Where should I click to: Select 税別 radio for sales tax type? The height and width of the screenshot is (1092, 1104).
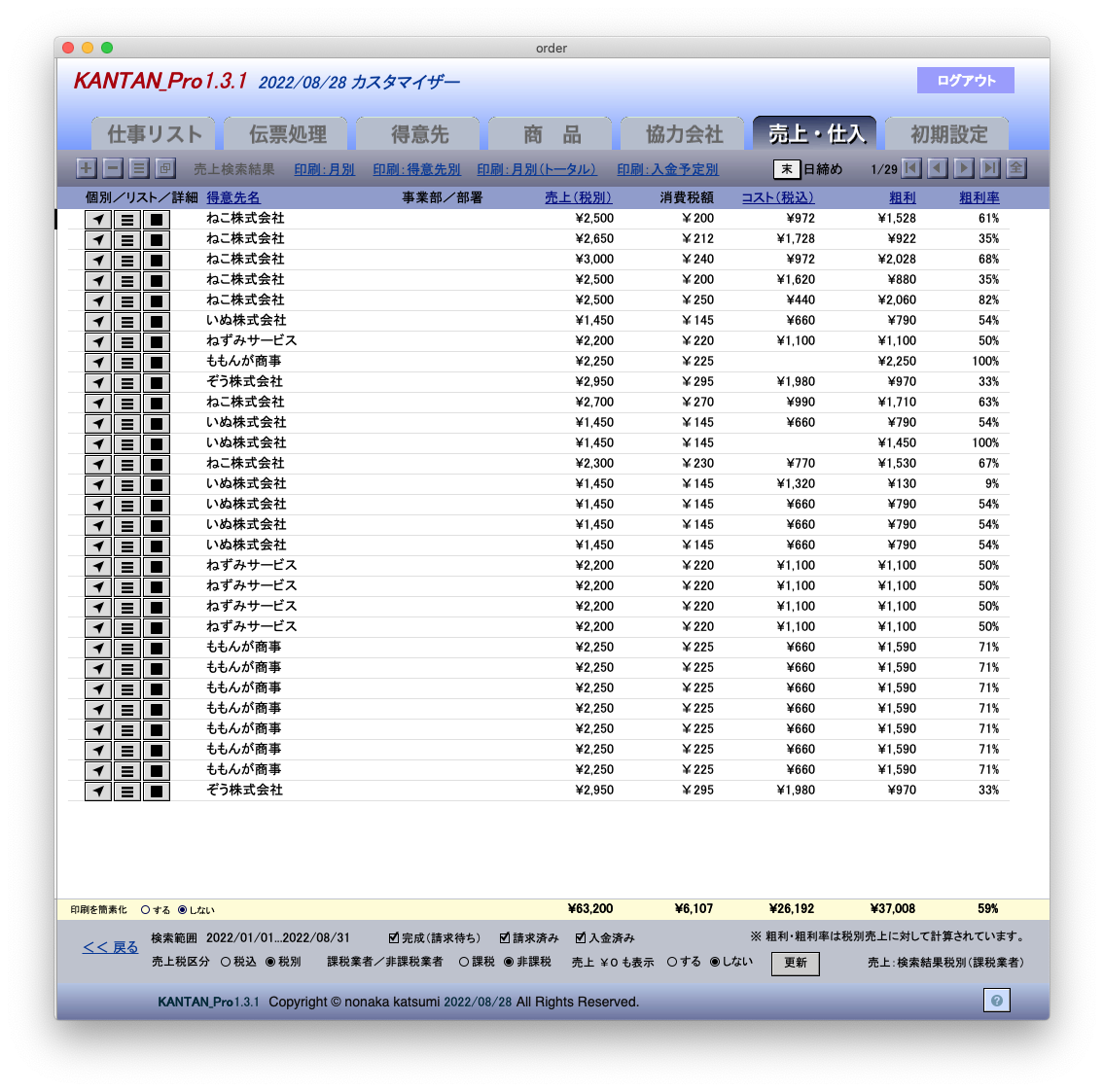click(x=270, y=962)
